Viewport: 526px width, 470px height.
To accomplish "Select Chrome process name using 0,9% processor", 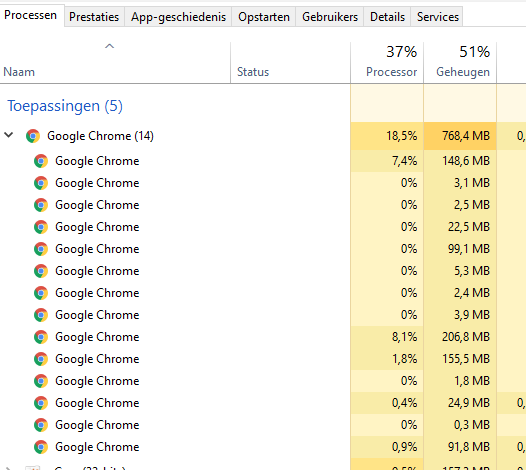I will pos(97,447).
